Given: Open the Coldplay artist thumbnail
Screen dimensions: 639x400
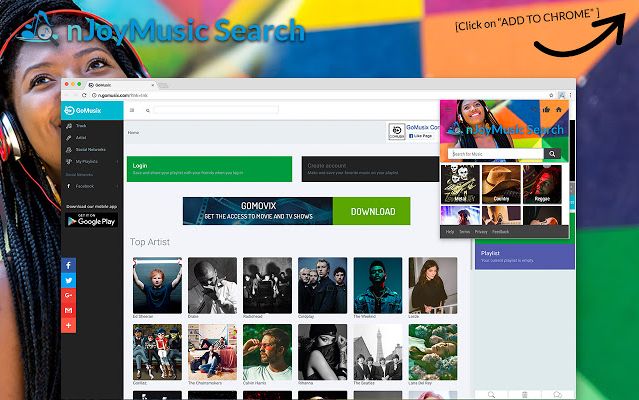Looking at the screenshot, I should [322, 285].
